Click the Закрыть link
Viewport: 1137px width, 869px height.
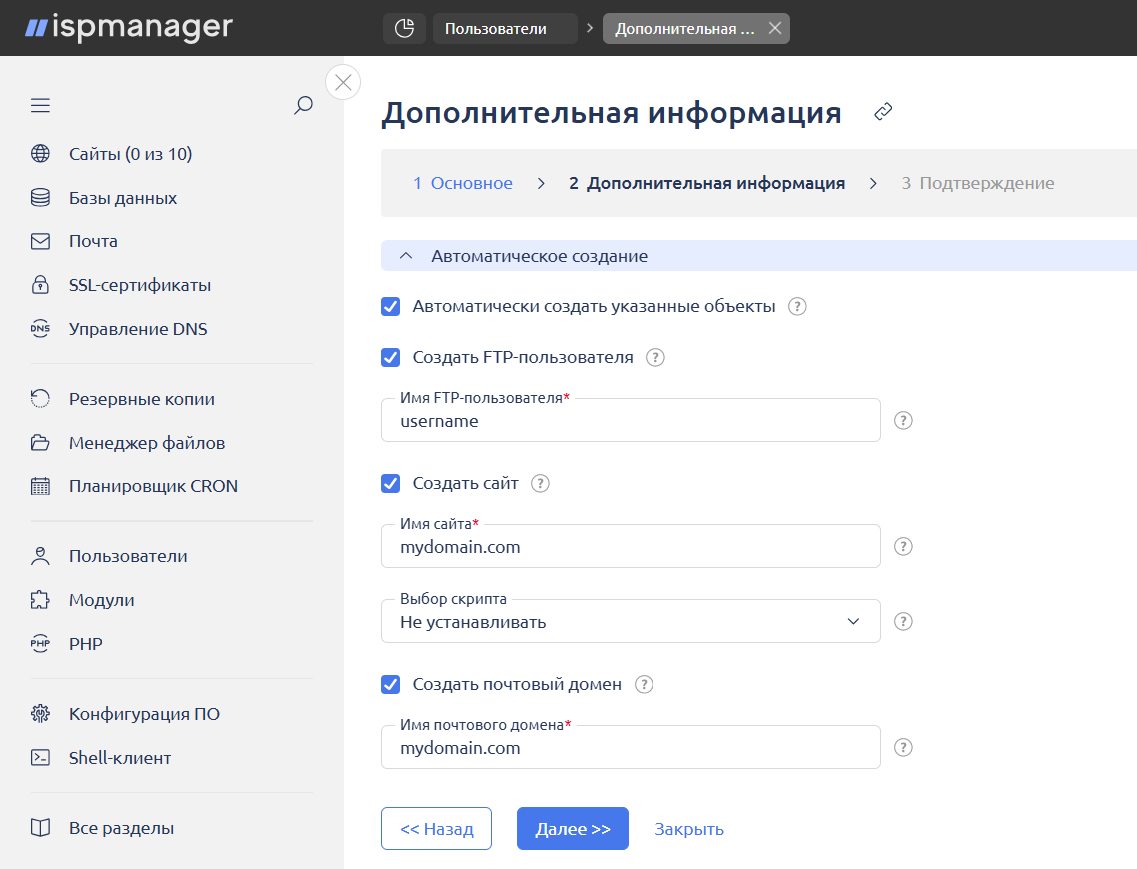click(688, 829)
